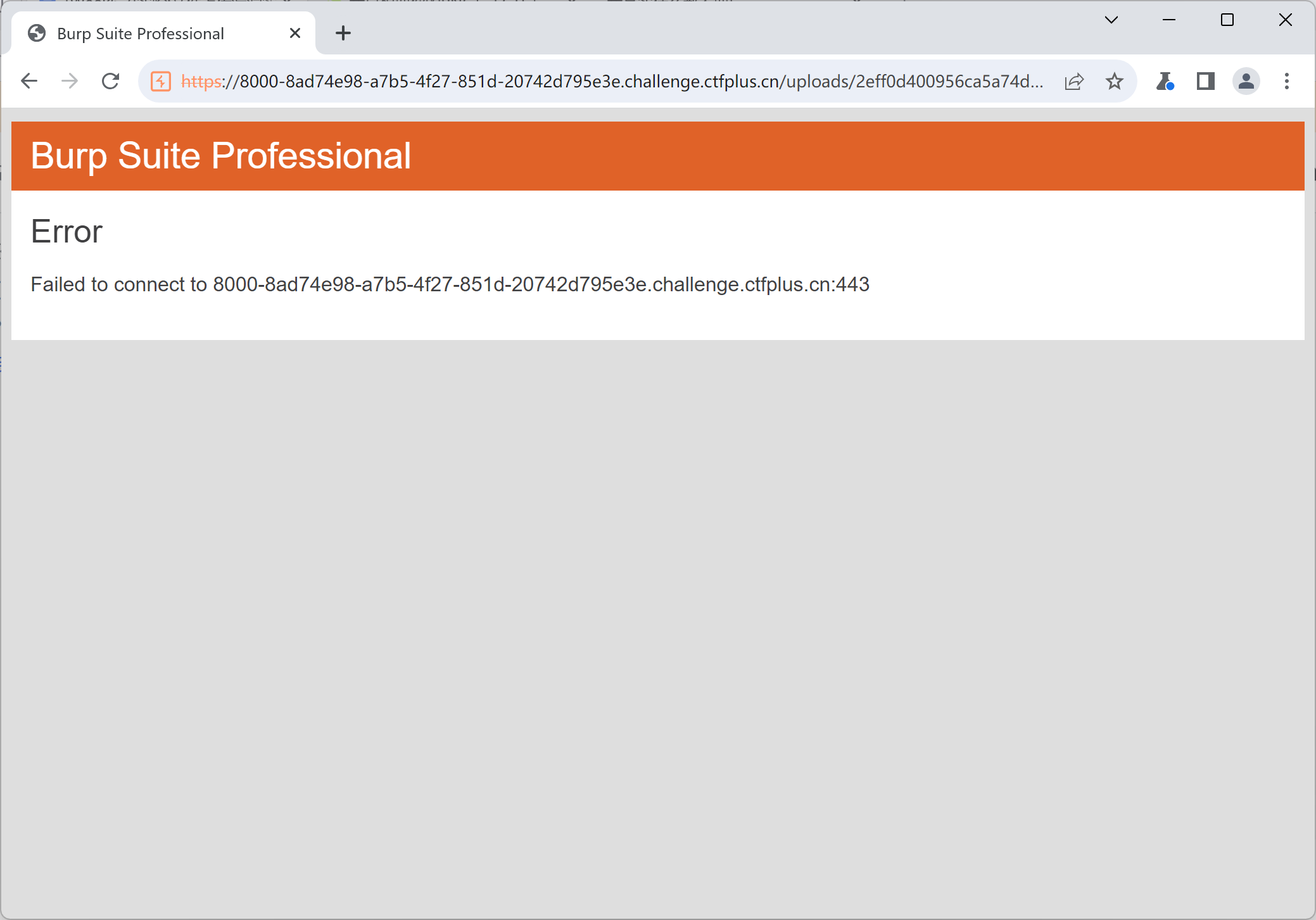Close the Burp Suite Professional tab

(x=295, y=33)
